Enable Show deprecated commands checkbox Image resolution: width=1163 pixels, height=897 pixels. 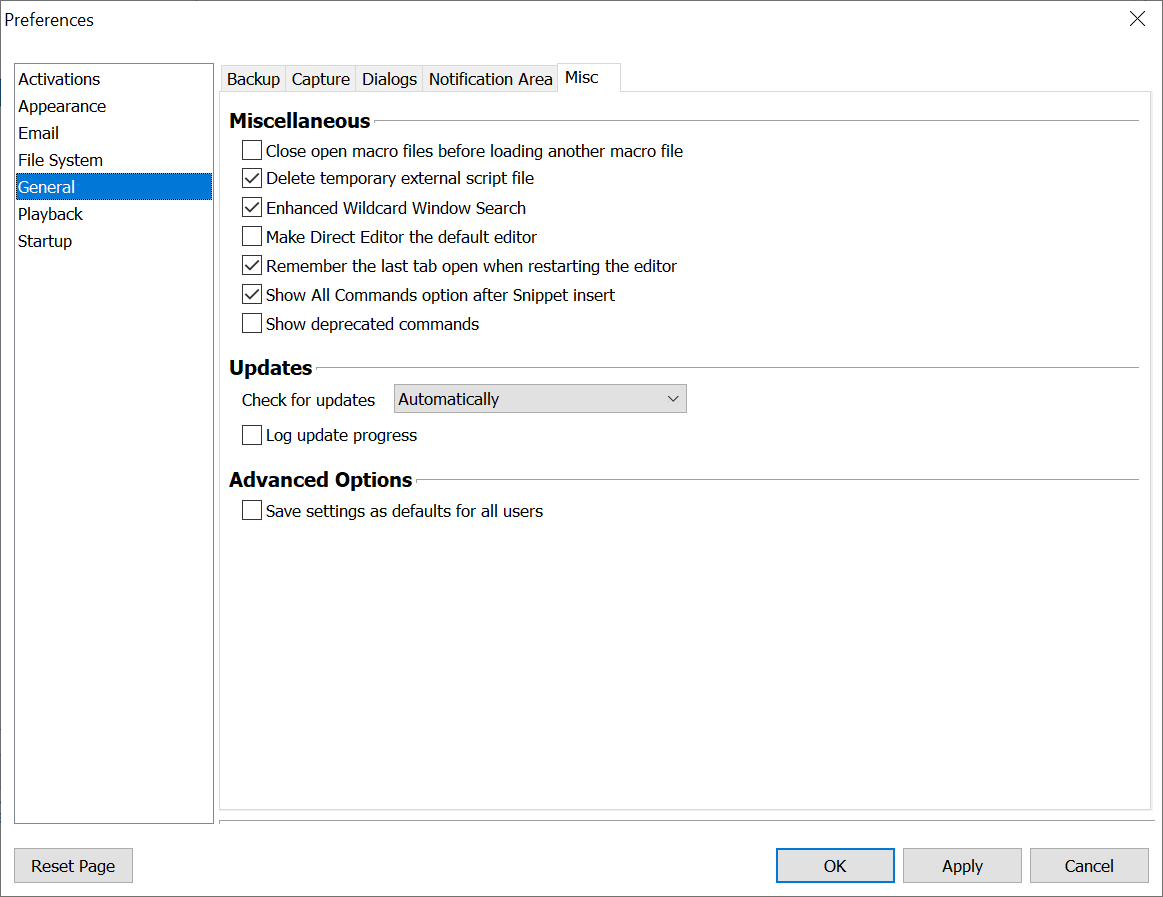pyautogui.click(x=252, y=324)
